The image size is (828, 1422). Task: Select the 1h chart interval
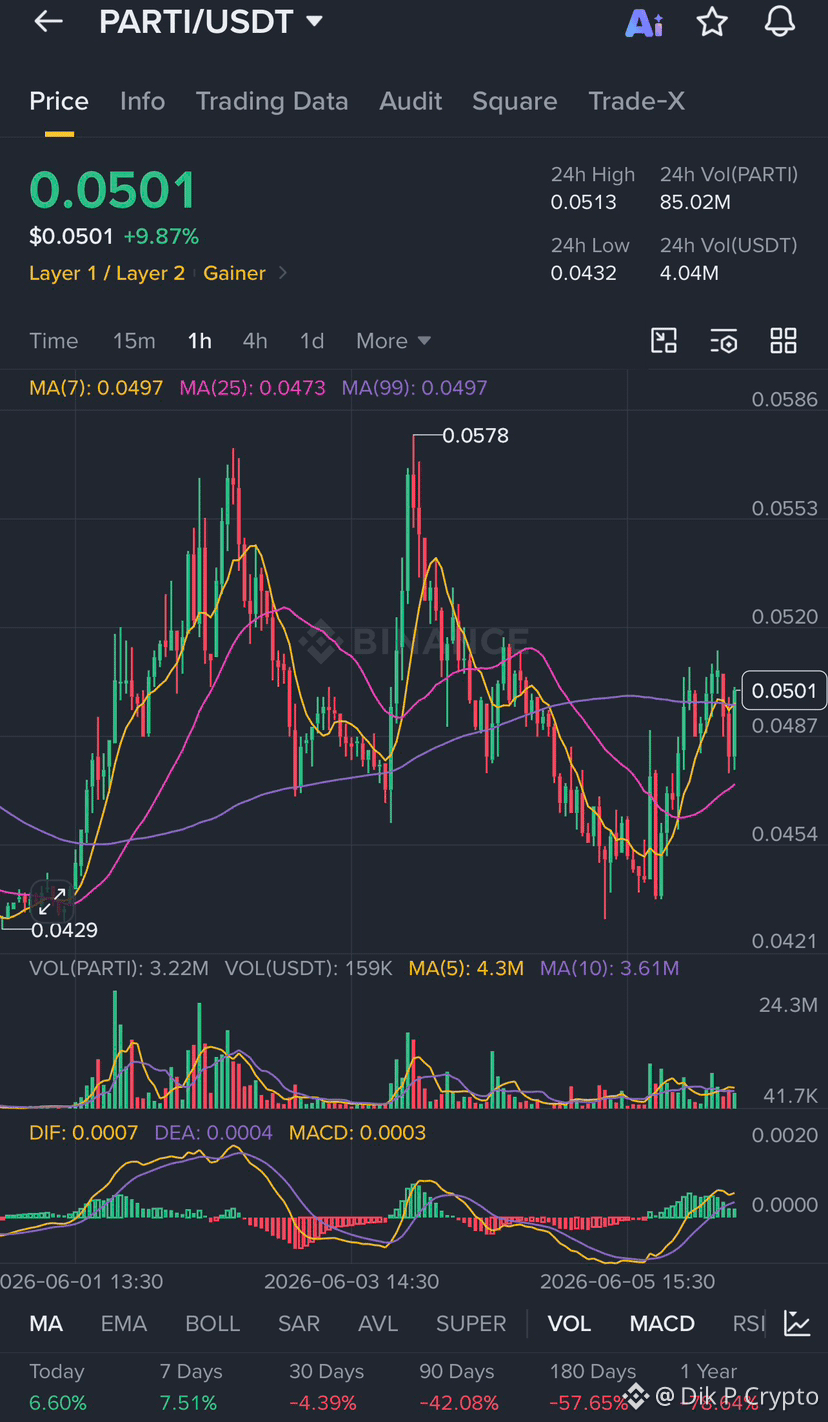point(200,341)
